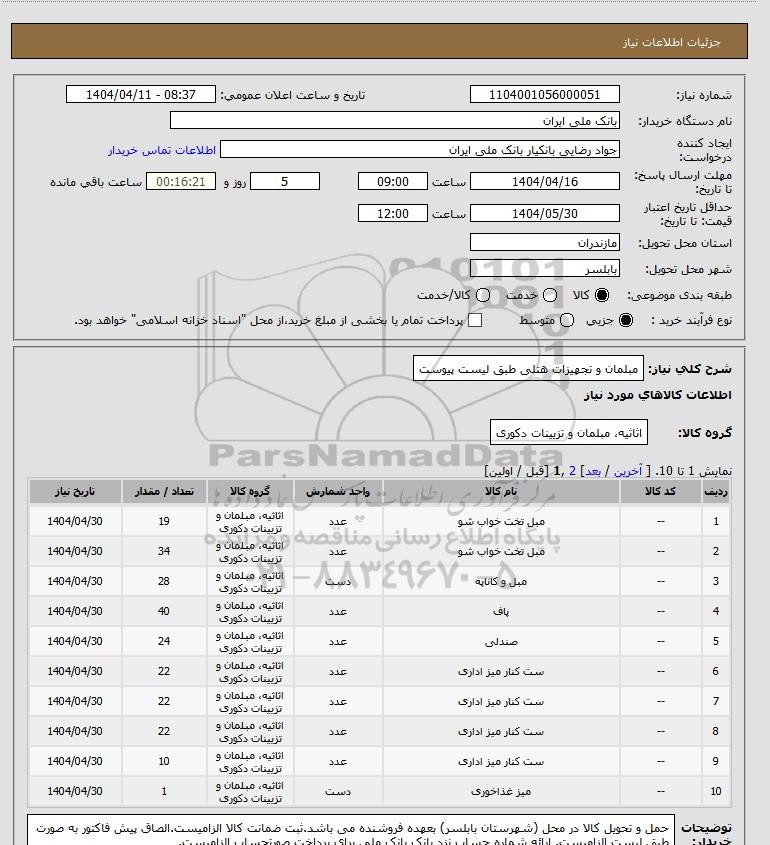Click quantity 1 in the میز غذاخوری row
Image resolution: width=770 pixels, height=845 pixels.
coord(164,791)
